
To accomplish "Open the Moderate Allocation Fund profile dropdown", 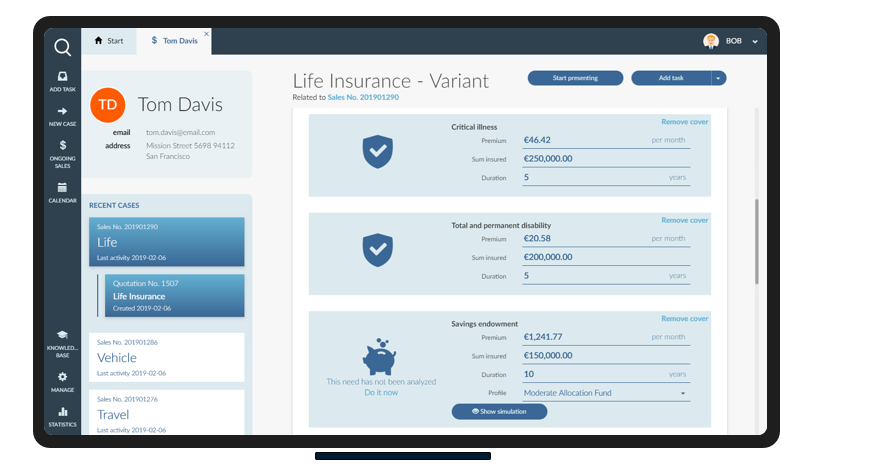I will (605, 393).
